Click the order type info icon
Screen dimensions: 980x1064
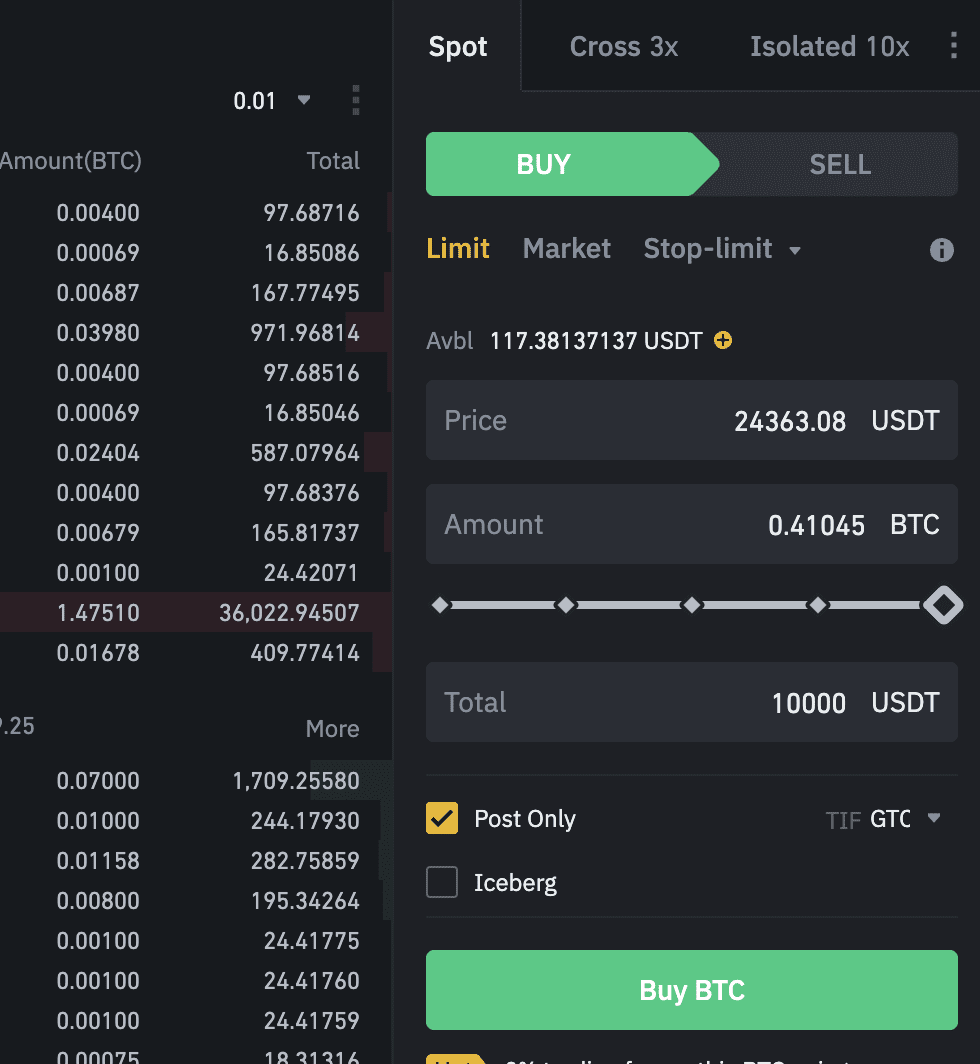[x=941, y=250]
